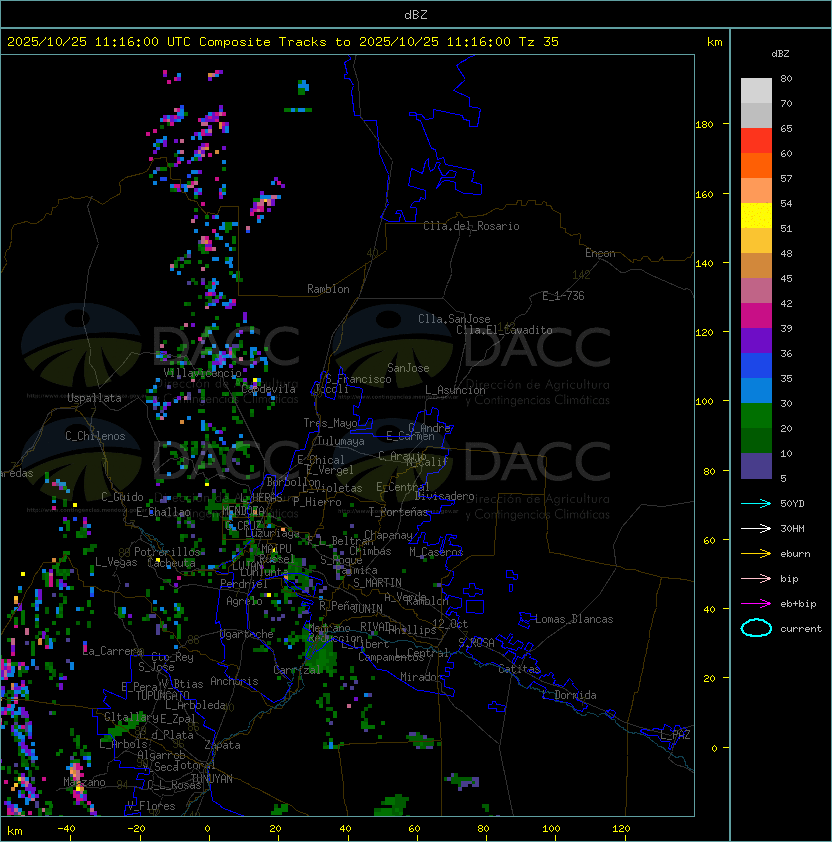Click the 'Encon' map label
Viewport: 832px width, 842px height.
coord(600,253)
